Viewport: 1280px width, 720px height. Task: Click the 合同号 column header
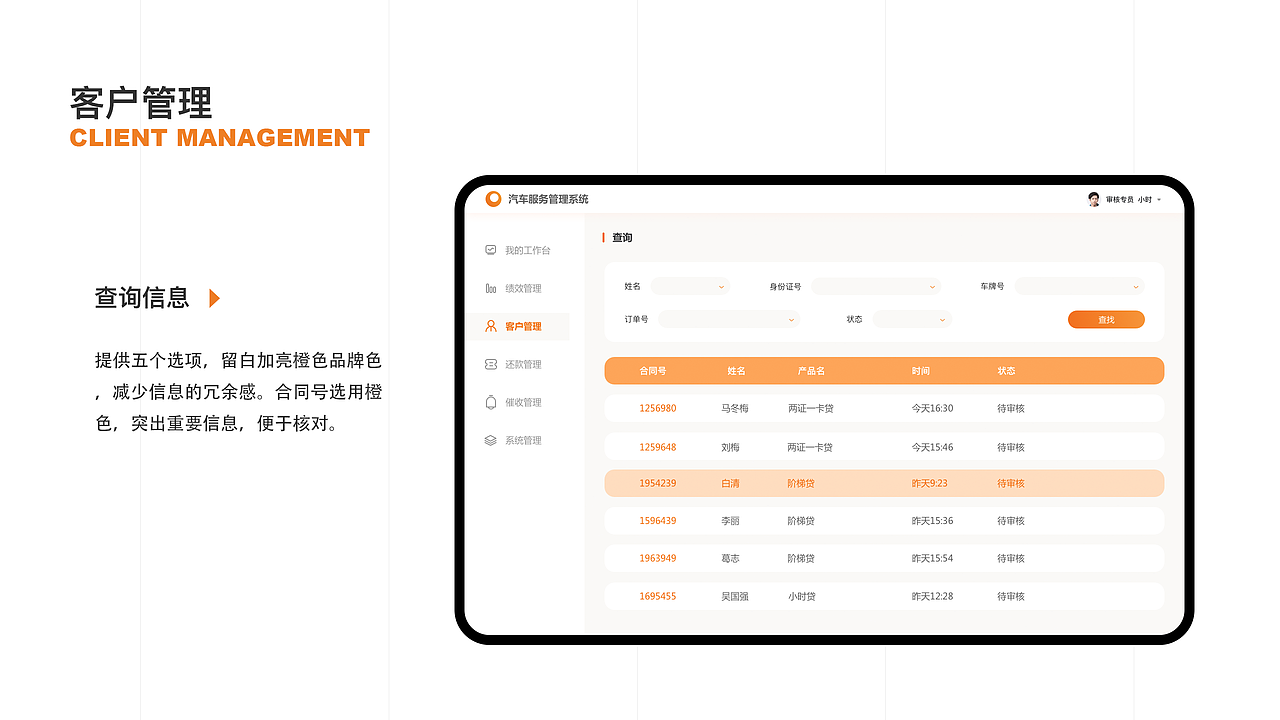653,371
